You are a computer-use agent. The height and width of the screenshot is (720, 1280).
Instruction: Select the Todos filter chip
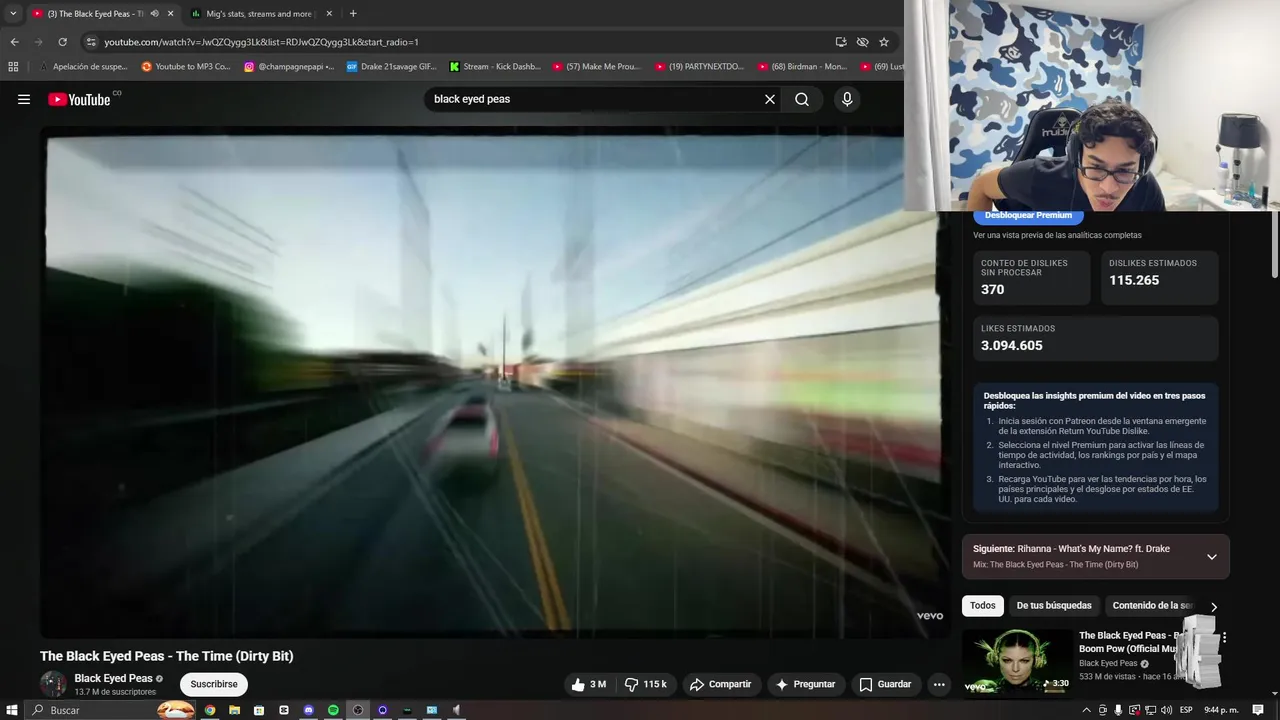(983, 605)
